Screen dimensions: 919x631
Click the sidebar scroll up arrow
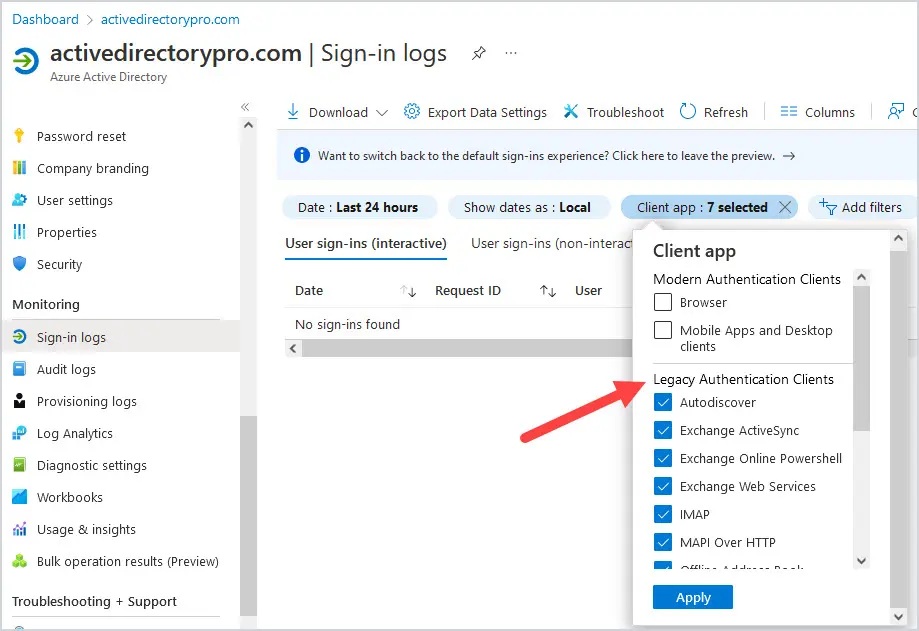tap(249, 125)
